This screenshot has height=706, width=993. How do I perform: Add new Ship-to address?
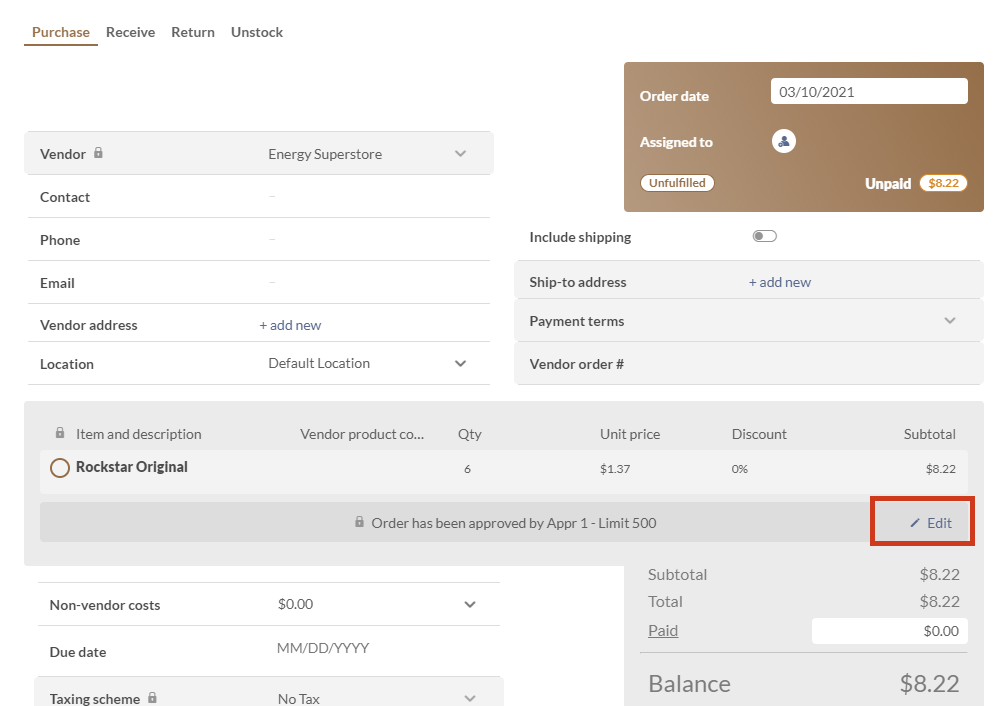pyautogui.click(x=780, y=282)
